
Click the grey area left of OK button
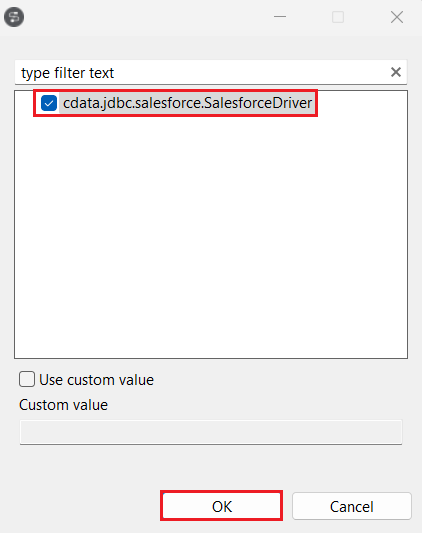pos(82,506)
